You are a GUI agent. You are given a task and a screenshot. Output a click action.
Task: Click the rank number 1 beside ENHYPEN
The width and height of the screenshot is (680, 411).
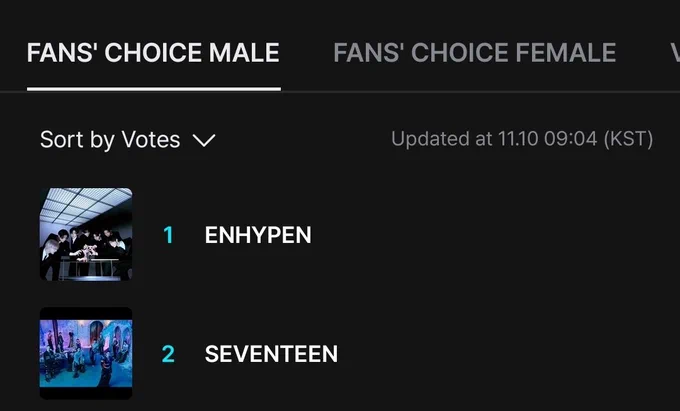click(168, 235)
